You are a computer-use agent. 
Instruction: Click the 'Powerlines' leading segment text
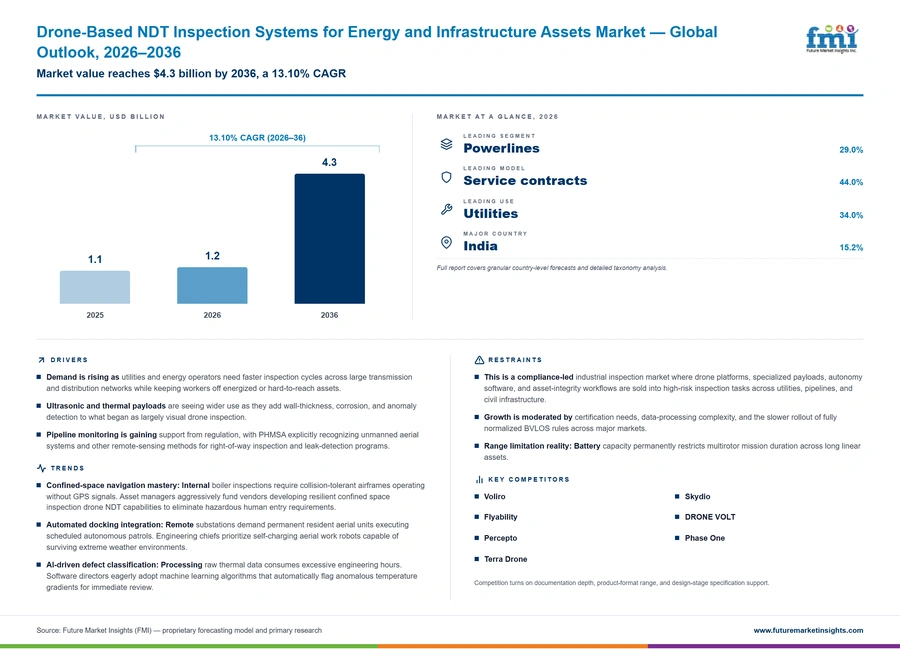coord(501,148)
